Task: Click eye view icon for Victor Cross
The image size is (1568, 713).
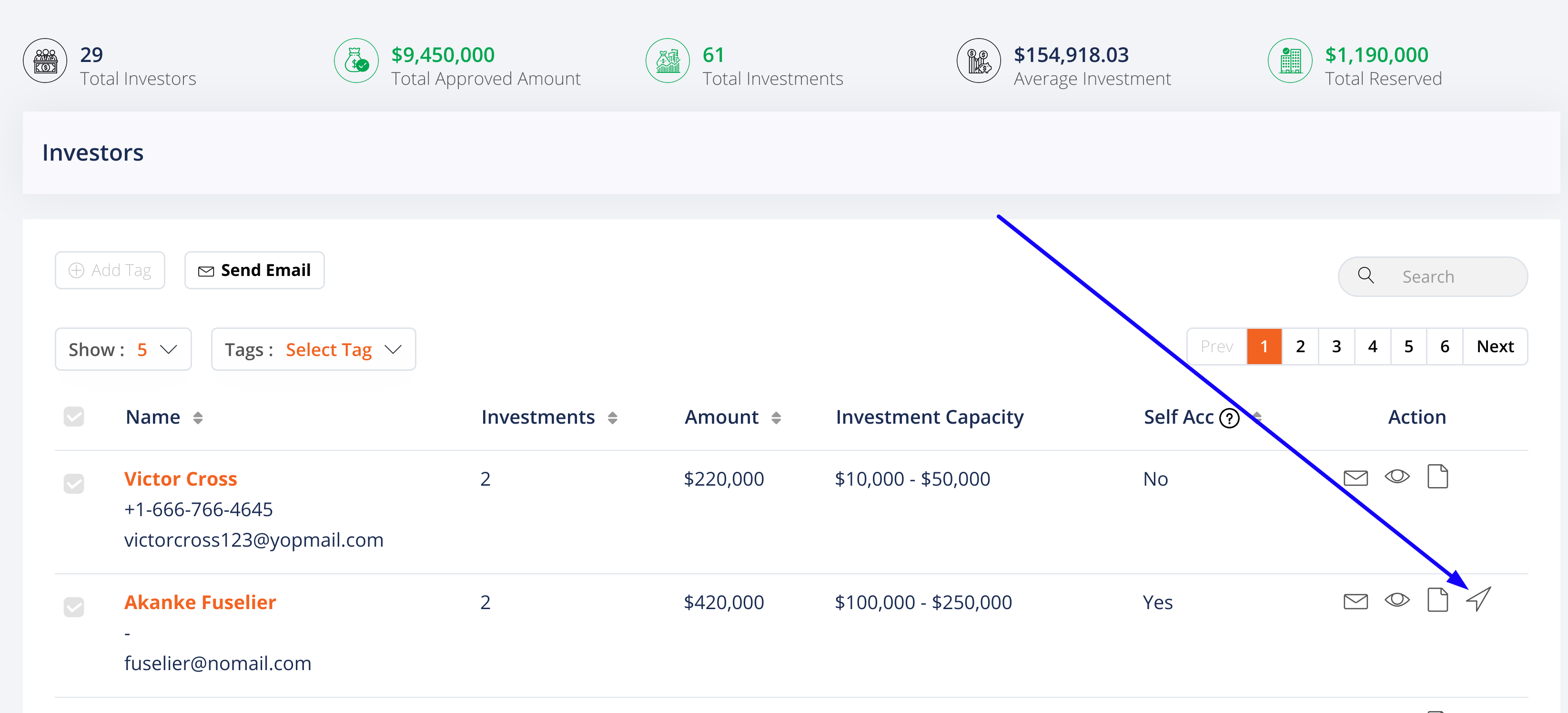Action: point(1396,476)
